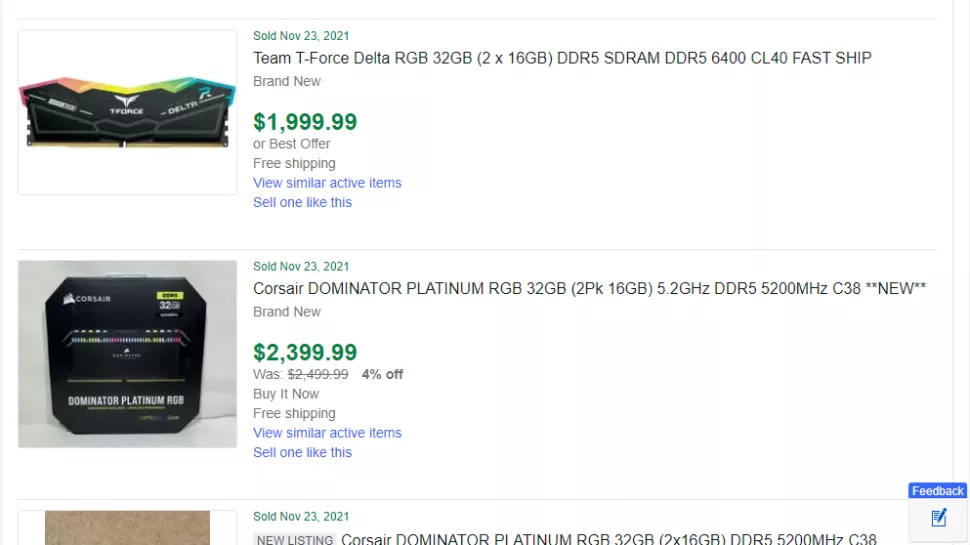Click the or Best Offer text
The height and width of the screenshot is (545, 970).
click(x=291, y=144)
